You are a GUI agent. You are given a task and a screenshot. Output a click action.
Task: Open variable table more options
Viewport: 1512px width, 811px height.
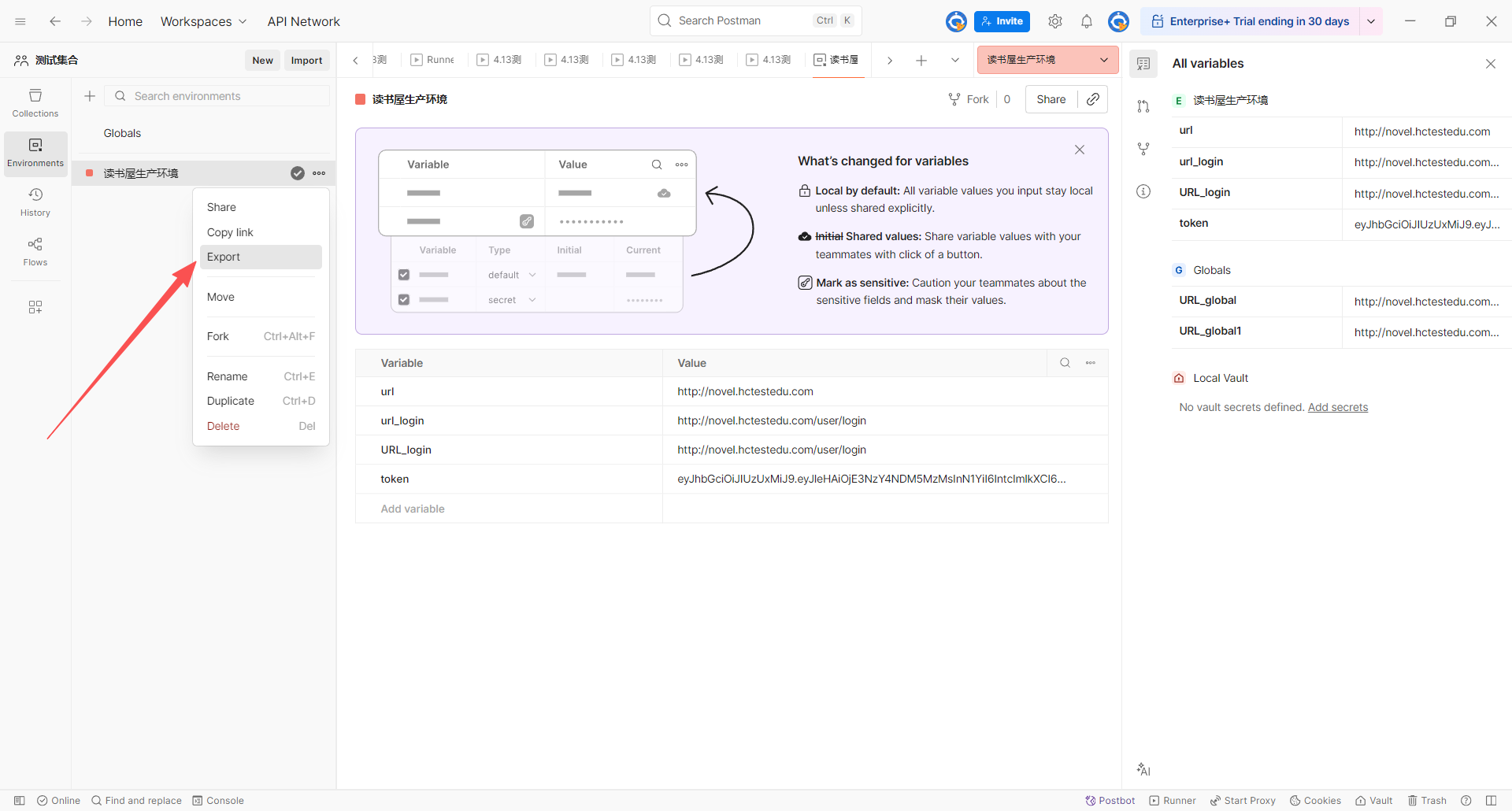(x=1091, y=363)
